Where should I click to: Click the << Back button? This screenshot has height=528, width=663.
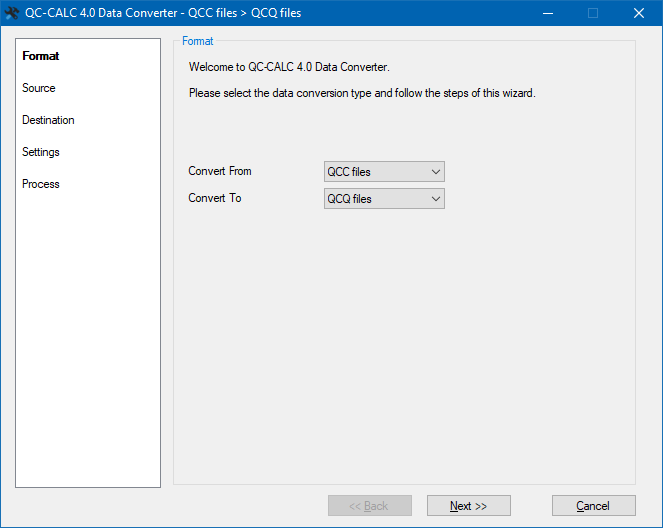pyautogui.click(x=369, y=506)
